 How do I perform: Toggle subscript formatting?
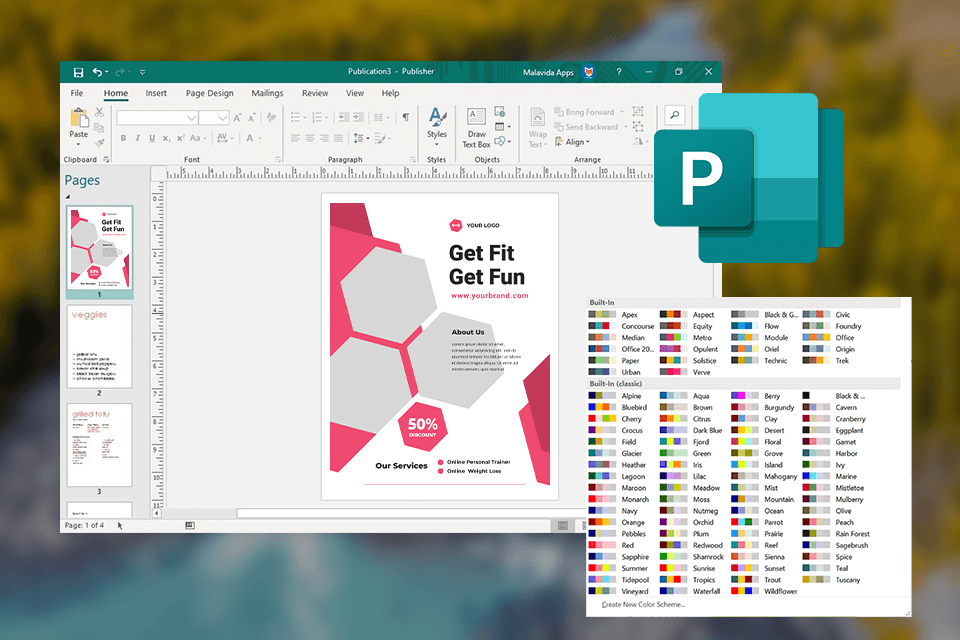[x=166, y=138]
